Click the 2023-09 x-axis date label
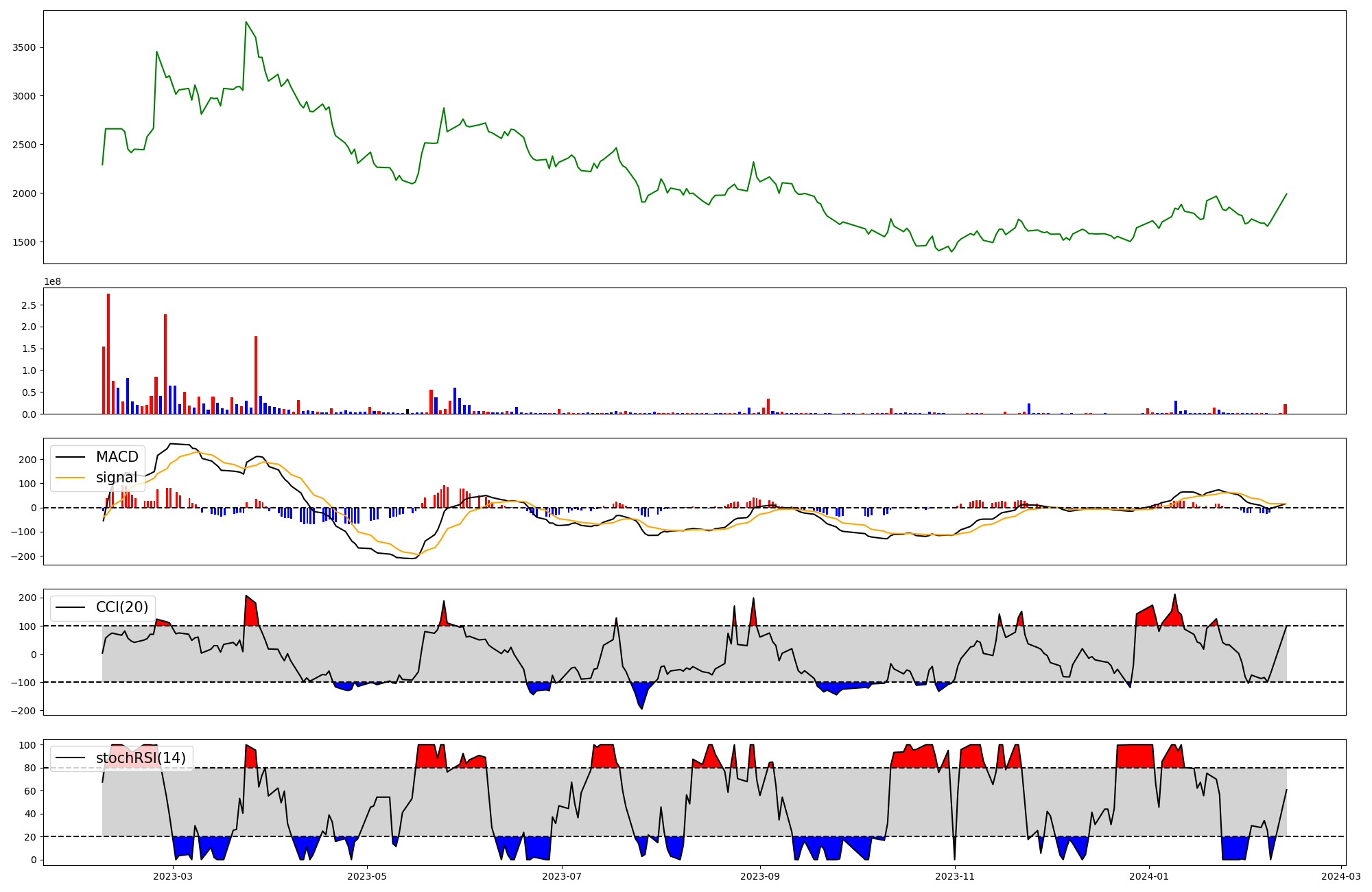The image size is (1372, 892). [760, 876]
